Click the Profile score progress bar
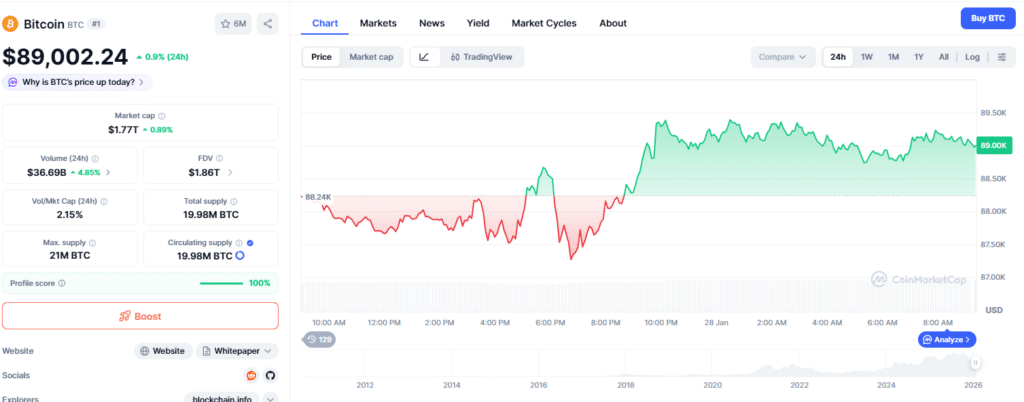This screenshot has width=1024, height=402. pyautogui.click(x=221, y=283)
